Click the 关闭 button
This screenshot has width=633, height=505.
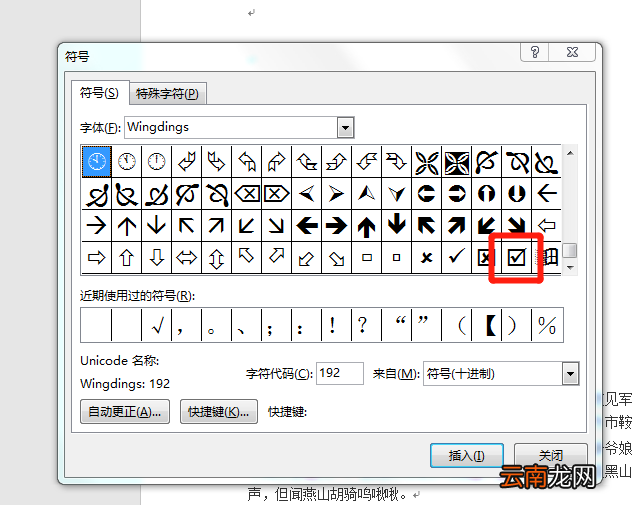click(x=551, y=455)
